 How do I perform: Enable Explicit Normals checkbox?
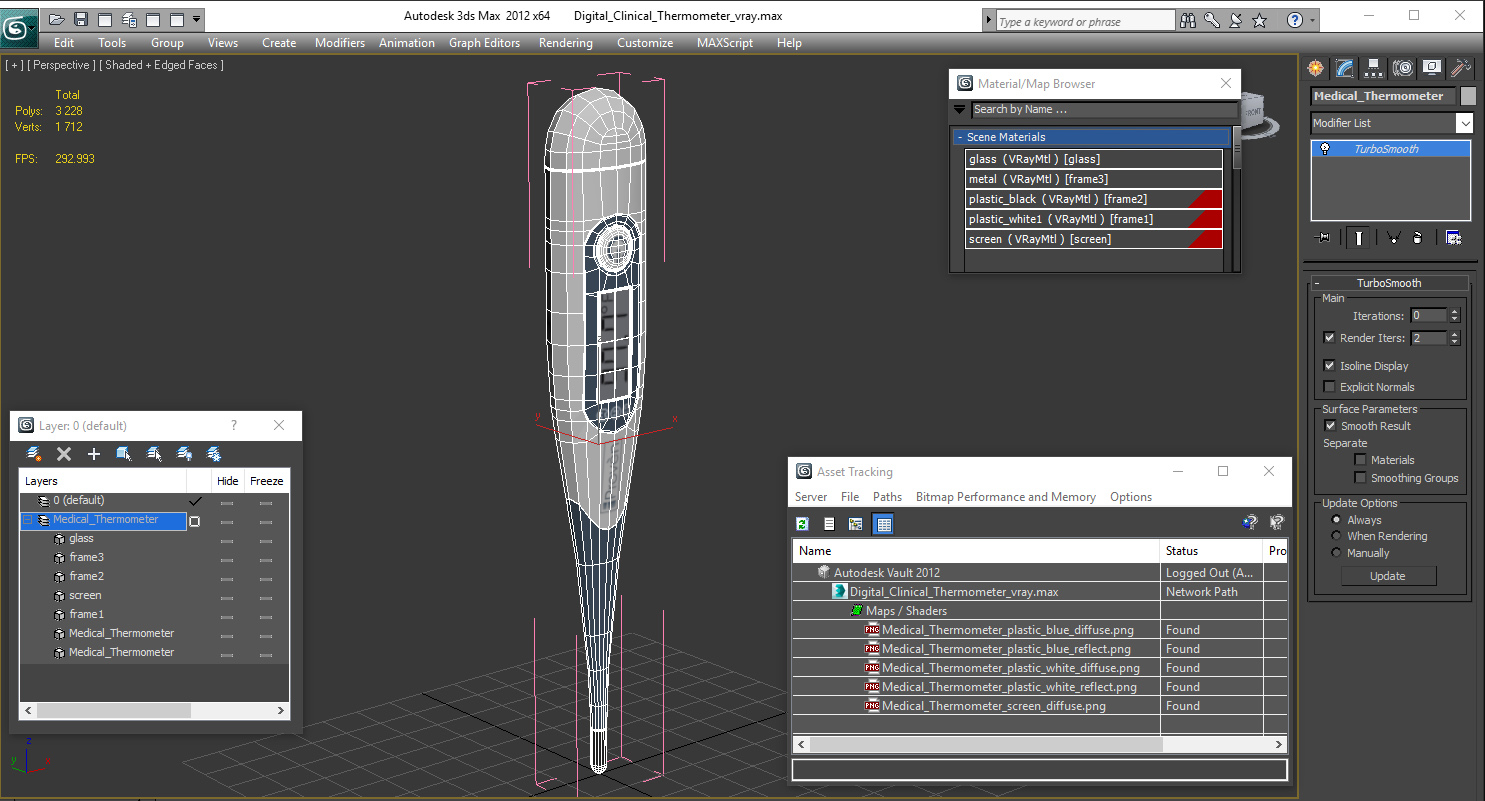point(1329,387)
